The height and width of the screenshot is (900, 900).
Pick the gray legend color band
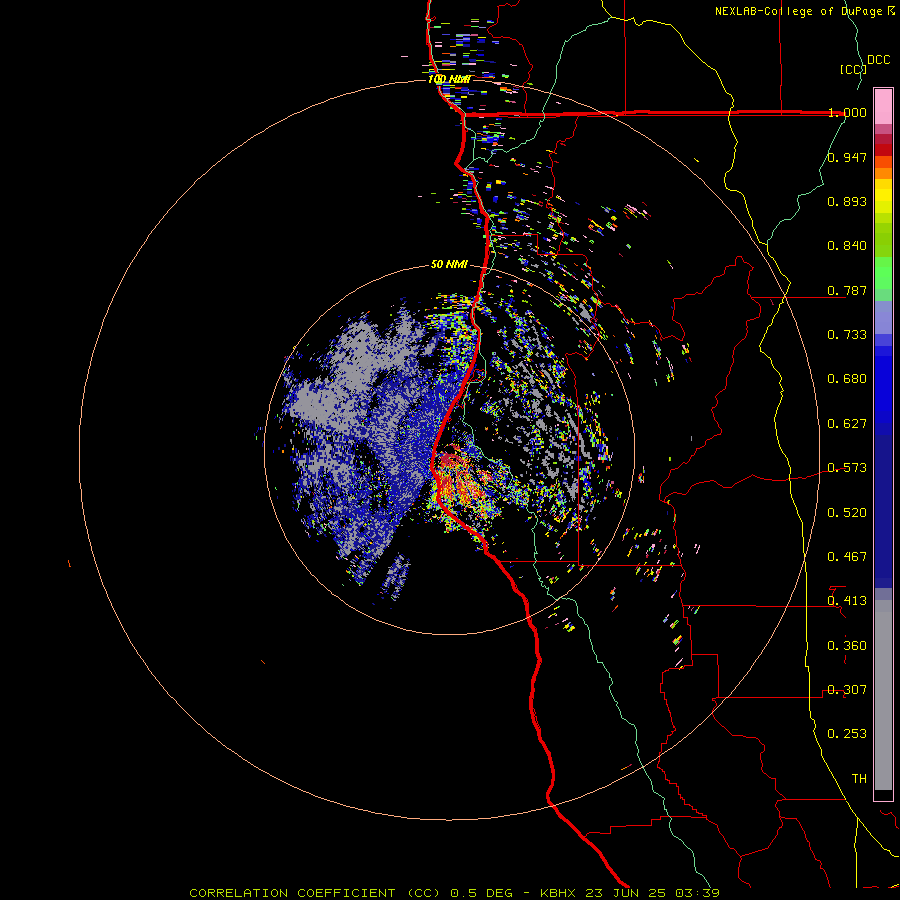point(883,695)
